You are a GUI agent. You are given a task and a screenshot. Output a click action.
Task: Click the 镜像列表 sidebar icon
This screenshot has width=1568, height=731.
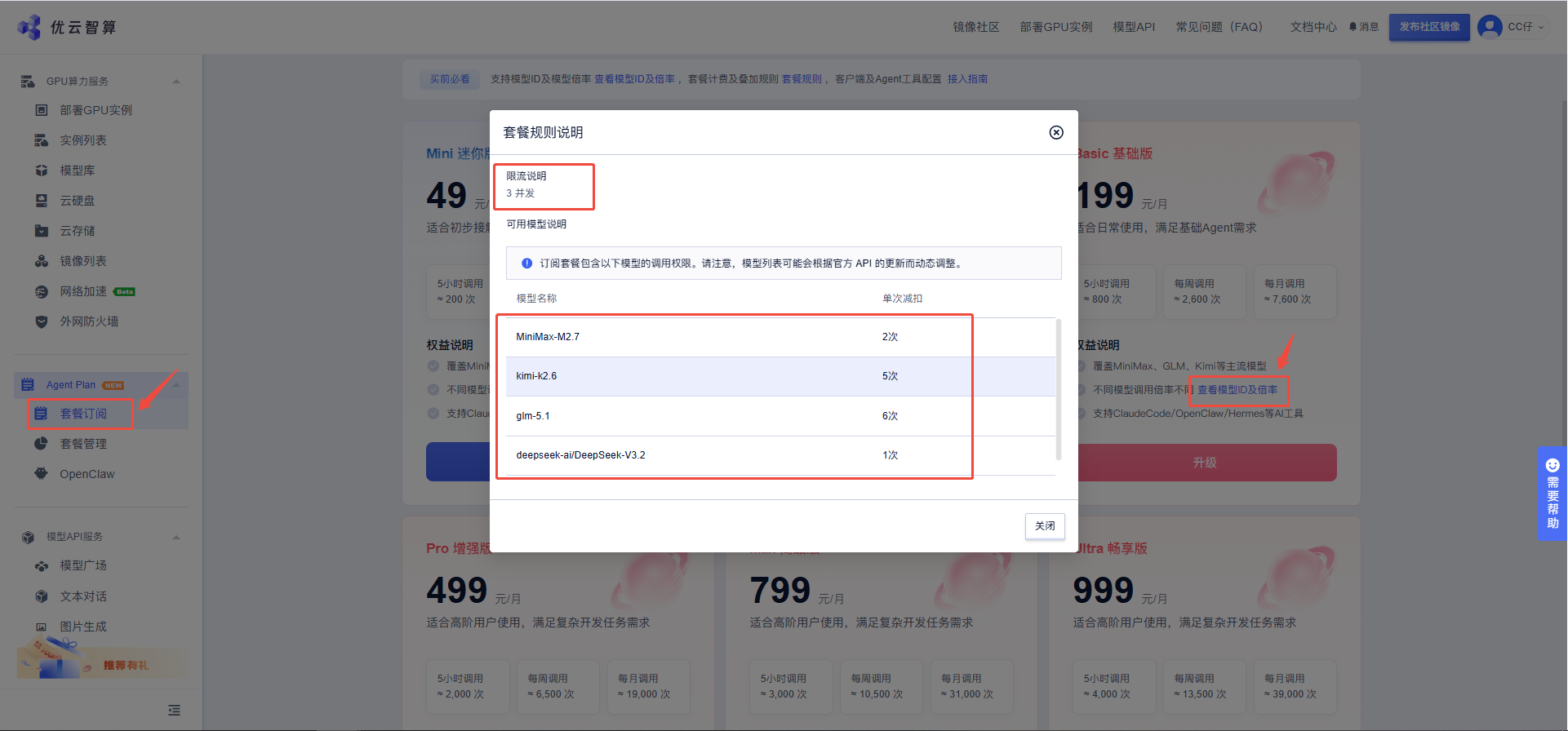[42, 261]
